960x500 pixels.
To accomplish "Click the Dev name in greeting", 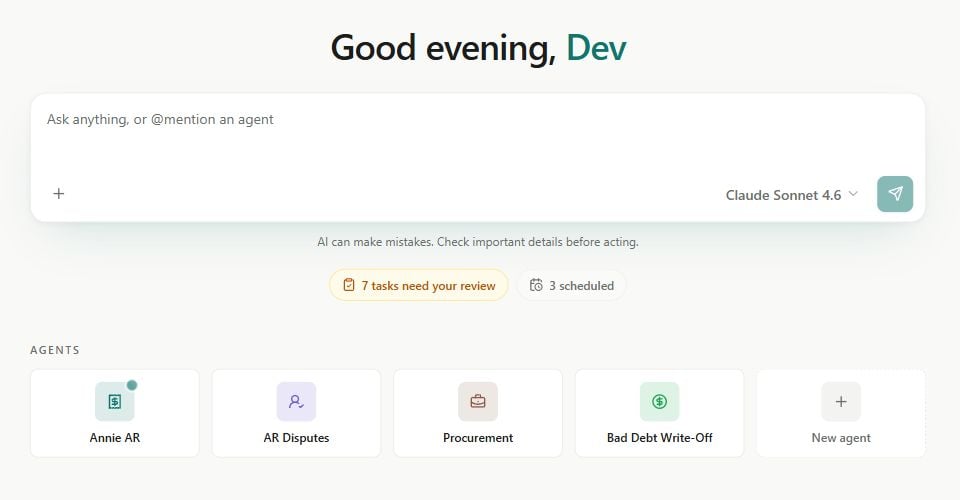I will (596, 48).
